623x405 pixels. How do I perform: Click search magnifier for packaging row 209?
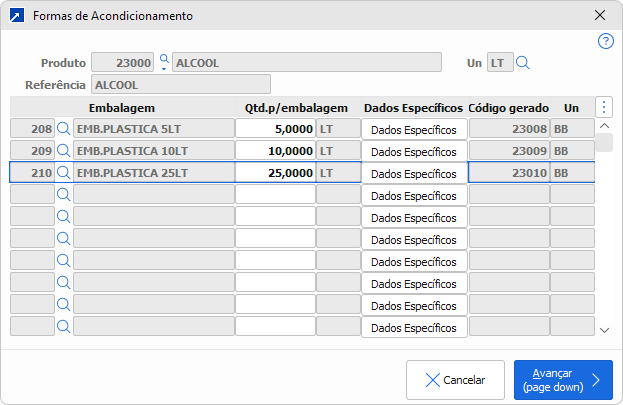pyautogui.click(x=64, y=151)
